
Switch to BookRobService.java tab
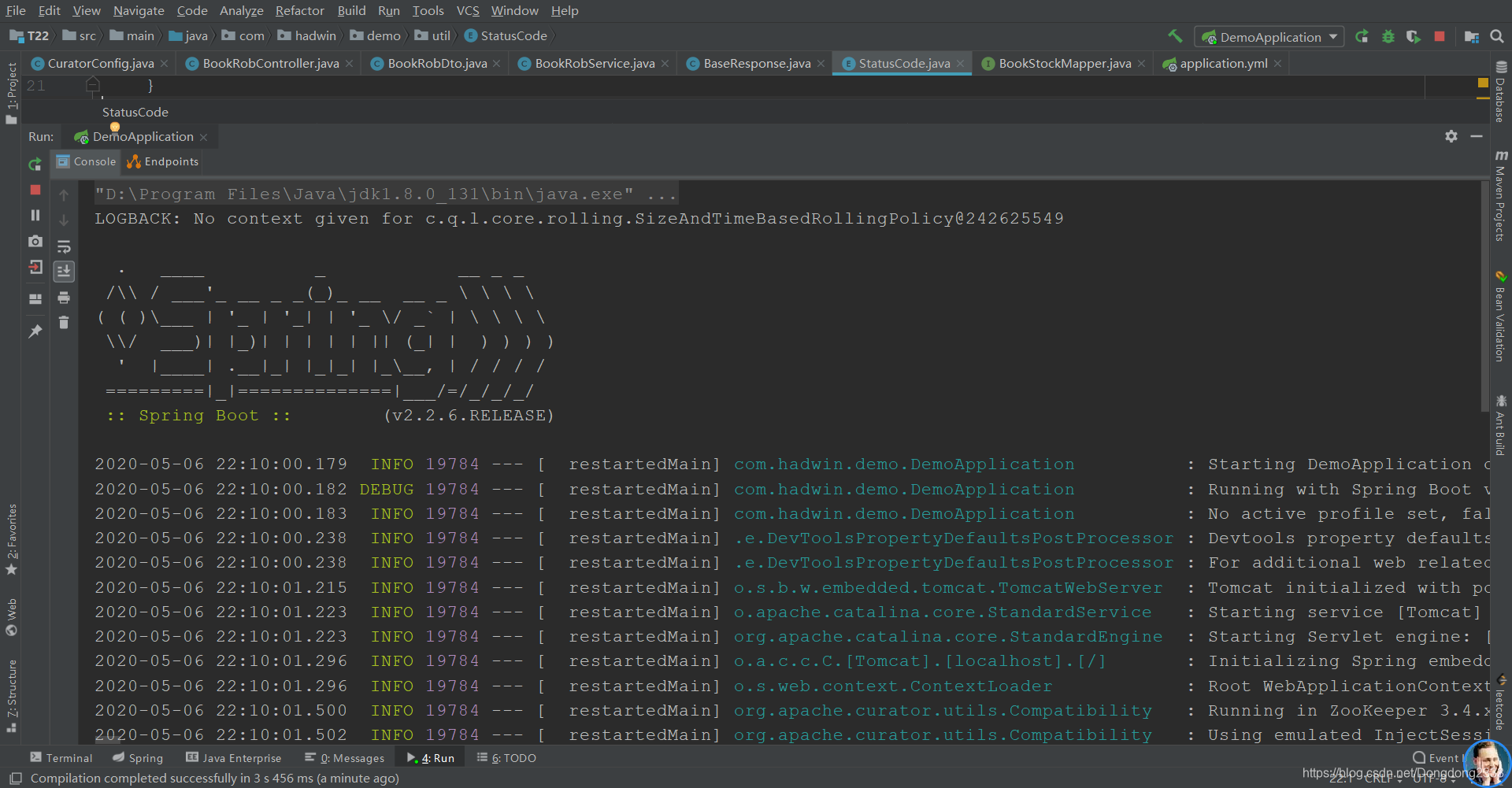[x=595, y=64]
